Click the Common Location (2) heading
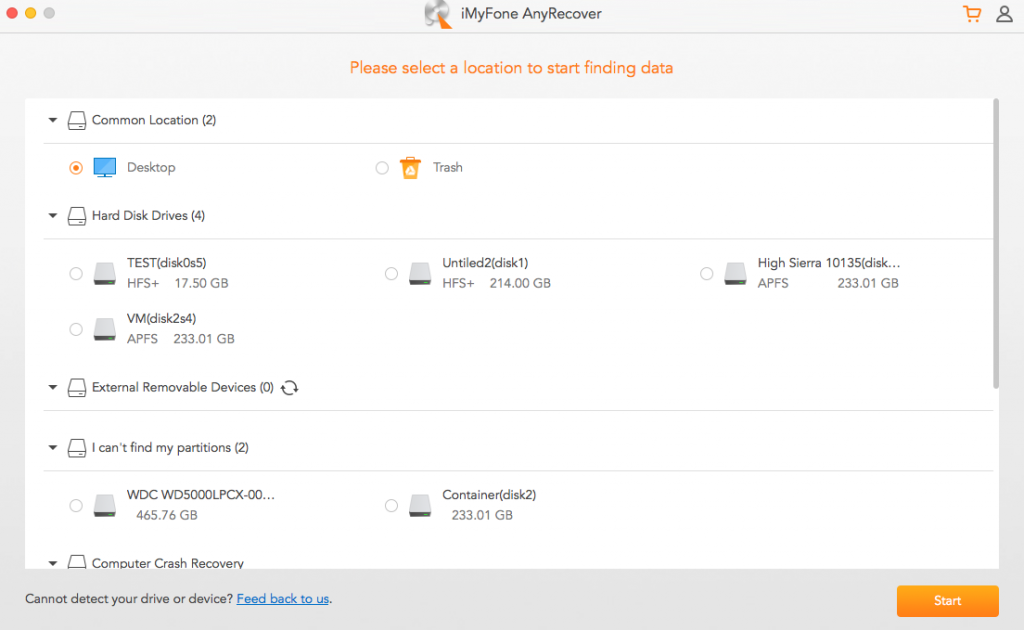Viewport: 1024px width, 630px height. tap(154, 120)
